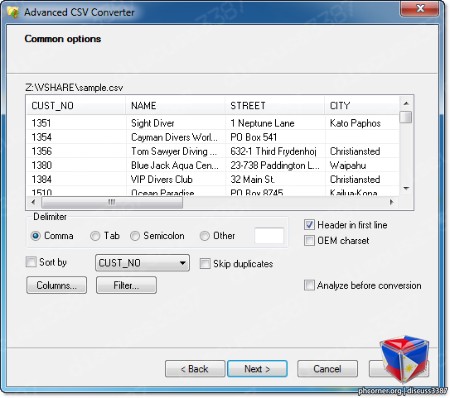Click the VIP Divers Club cell
This screenshot has width=450, height=398.
tap(176, 179)
